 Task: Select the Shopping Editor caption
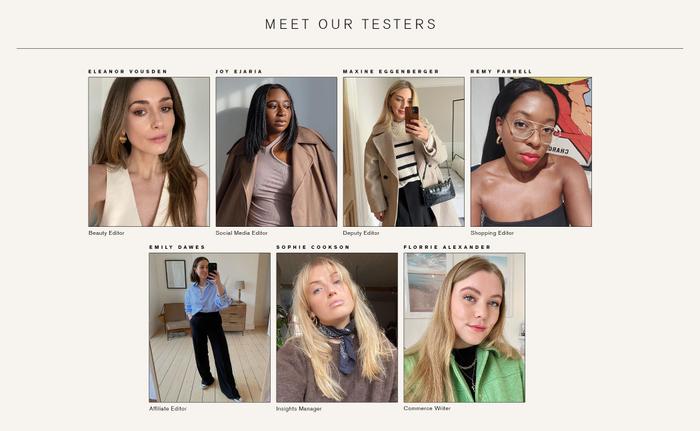[x=492, y=233]
